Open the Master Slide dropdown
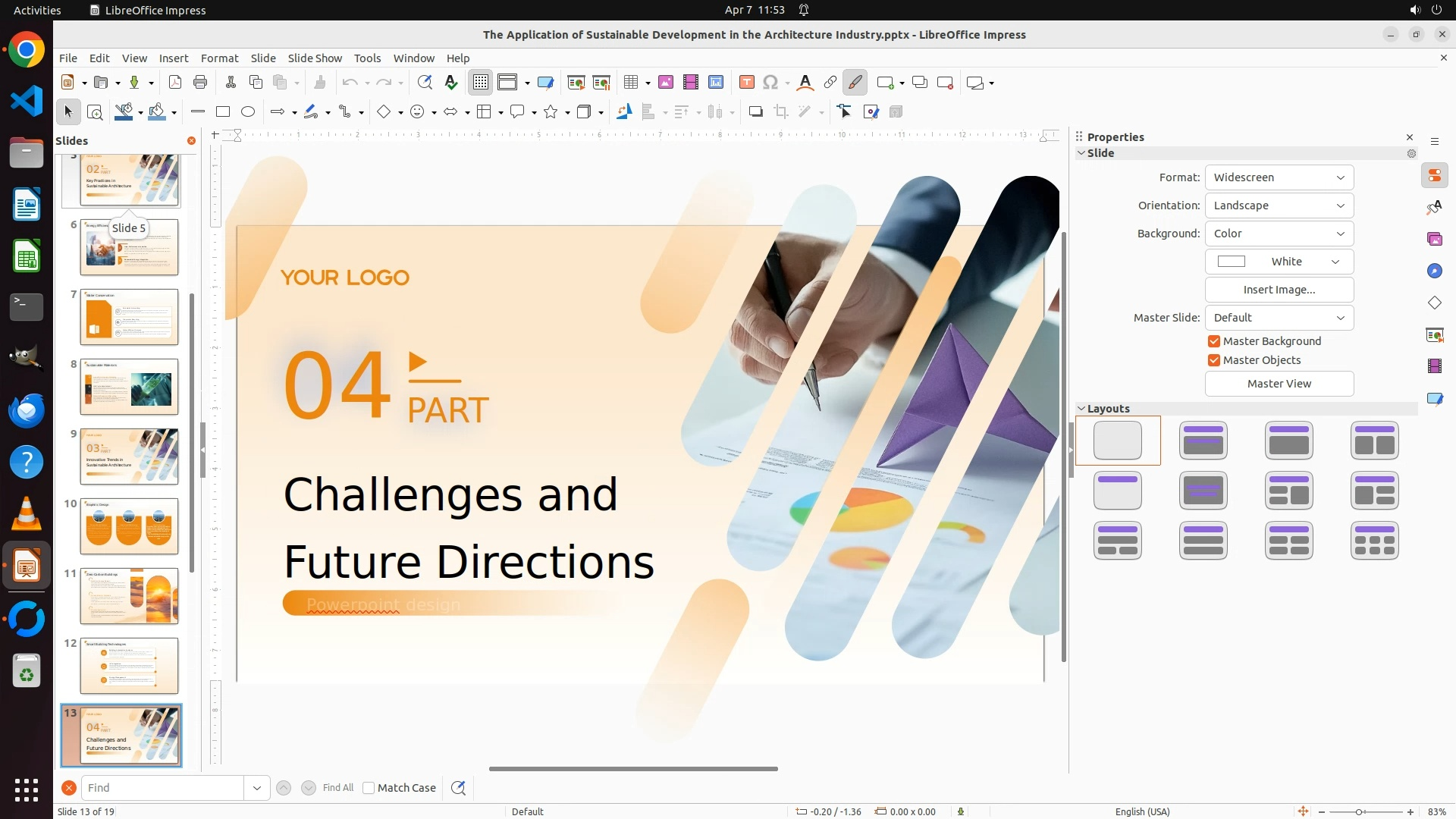Image resolution: width=1456 pixels, height=819 pixels. (x=1279, y=318)
